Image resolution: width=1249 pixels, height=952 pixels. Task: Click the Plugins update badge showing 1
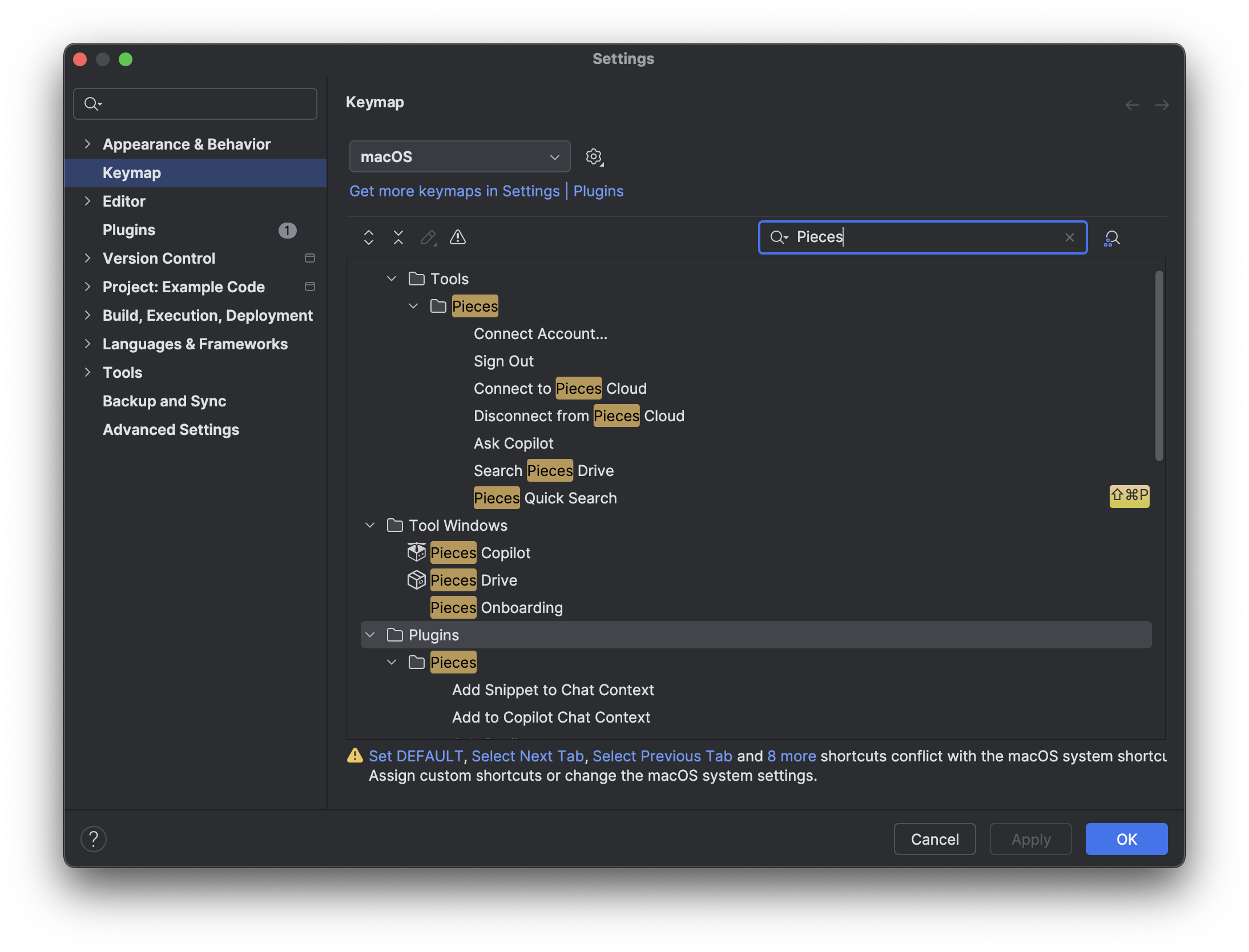(287, 230)
